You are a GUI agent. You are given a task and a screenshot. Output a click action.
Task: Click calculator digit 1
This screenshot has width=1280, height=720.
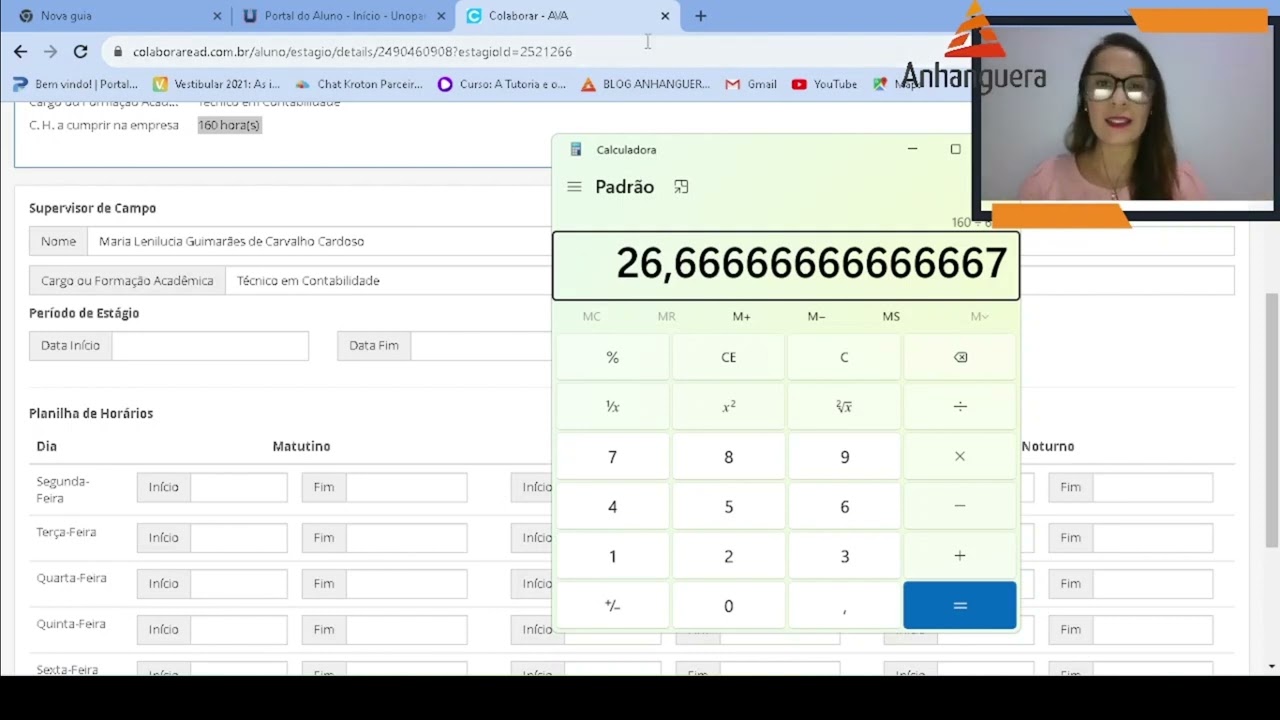(x=613, y=556)
